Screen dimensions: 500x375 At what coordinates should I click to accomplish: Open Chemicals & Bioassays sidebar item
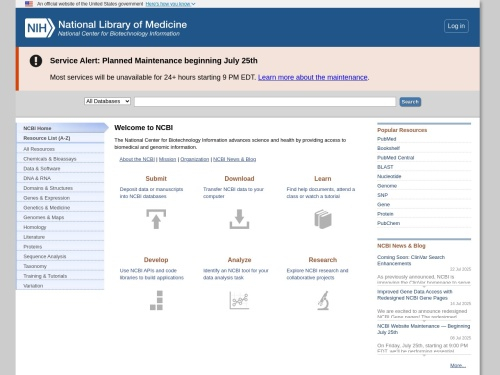click(x=60, y=159)
